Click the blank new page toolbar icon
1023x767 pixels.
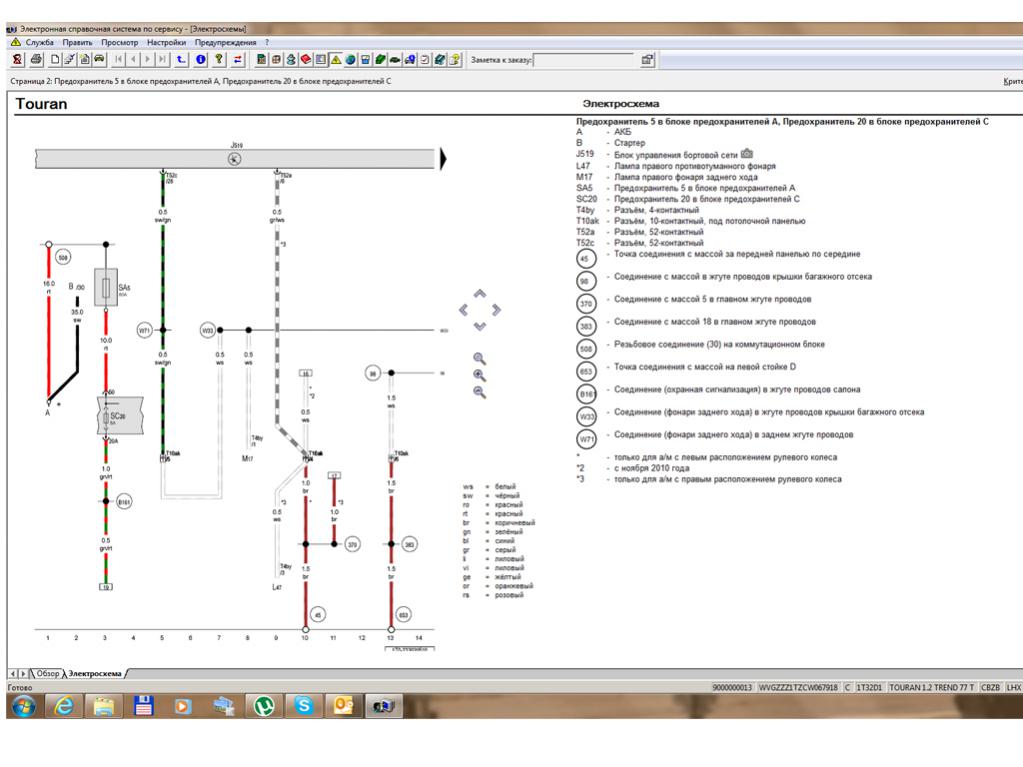pyautogui.click(x=55, y=59)
